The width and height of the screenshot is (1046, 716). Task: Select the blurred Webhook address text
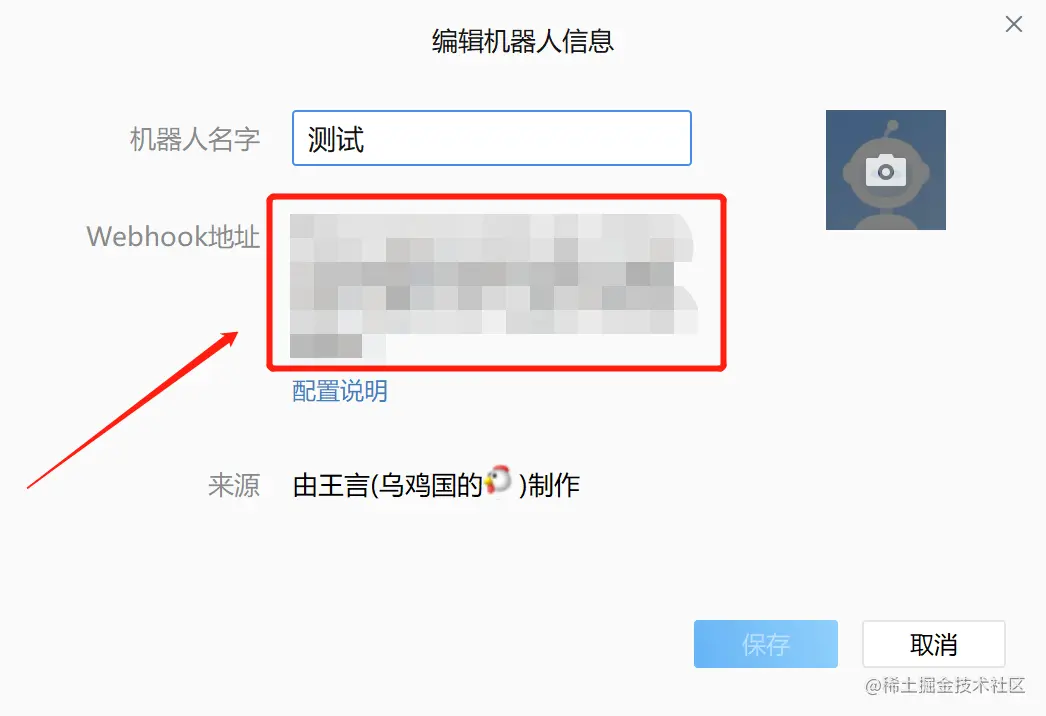coord(494,286)
